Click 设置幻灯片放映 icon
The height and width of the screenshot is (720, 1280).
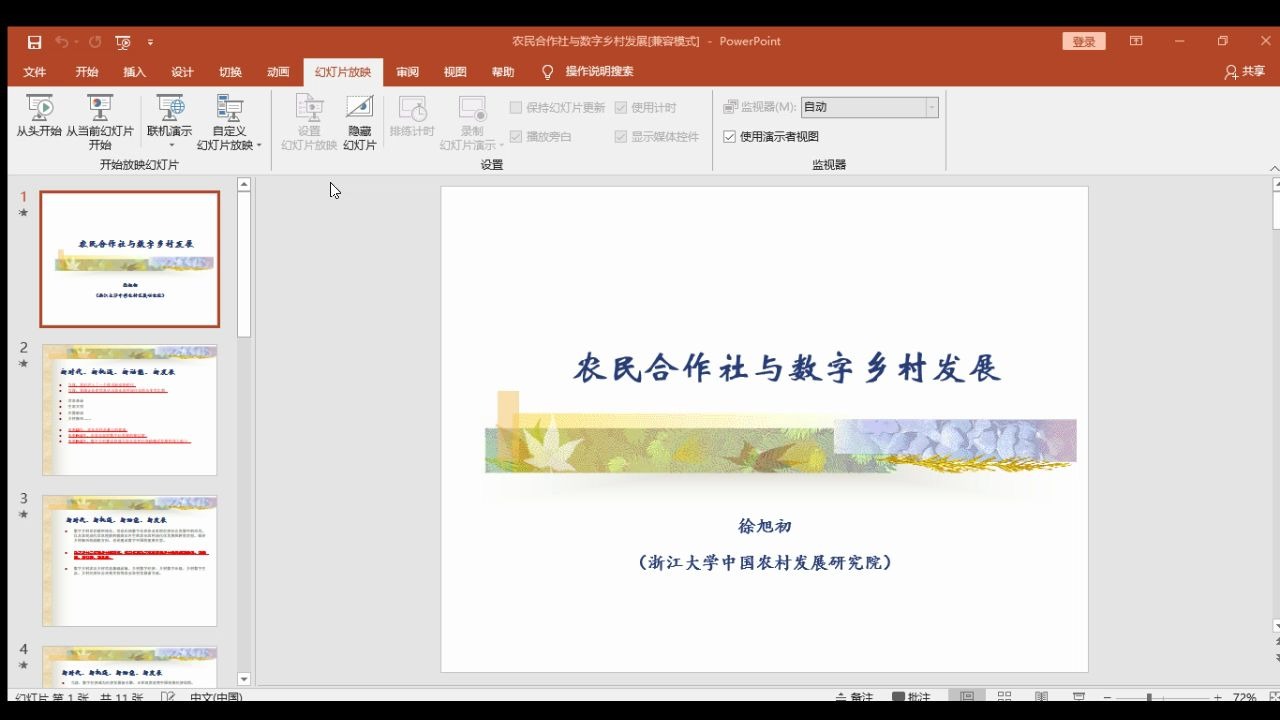309,108
